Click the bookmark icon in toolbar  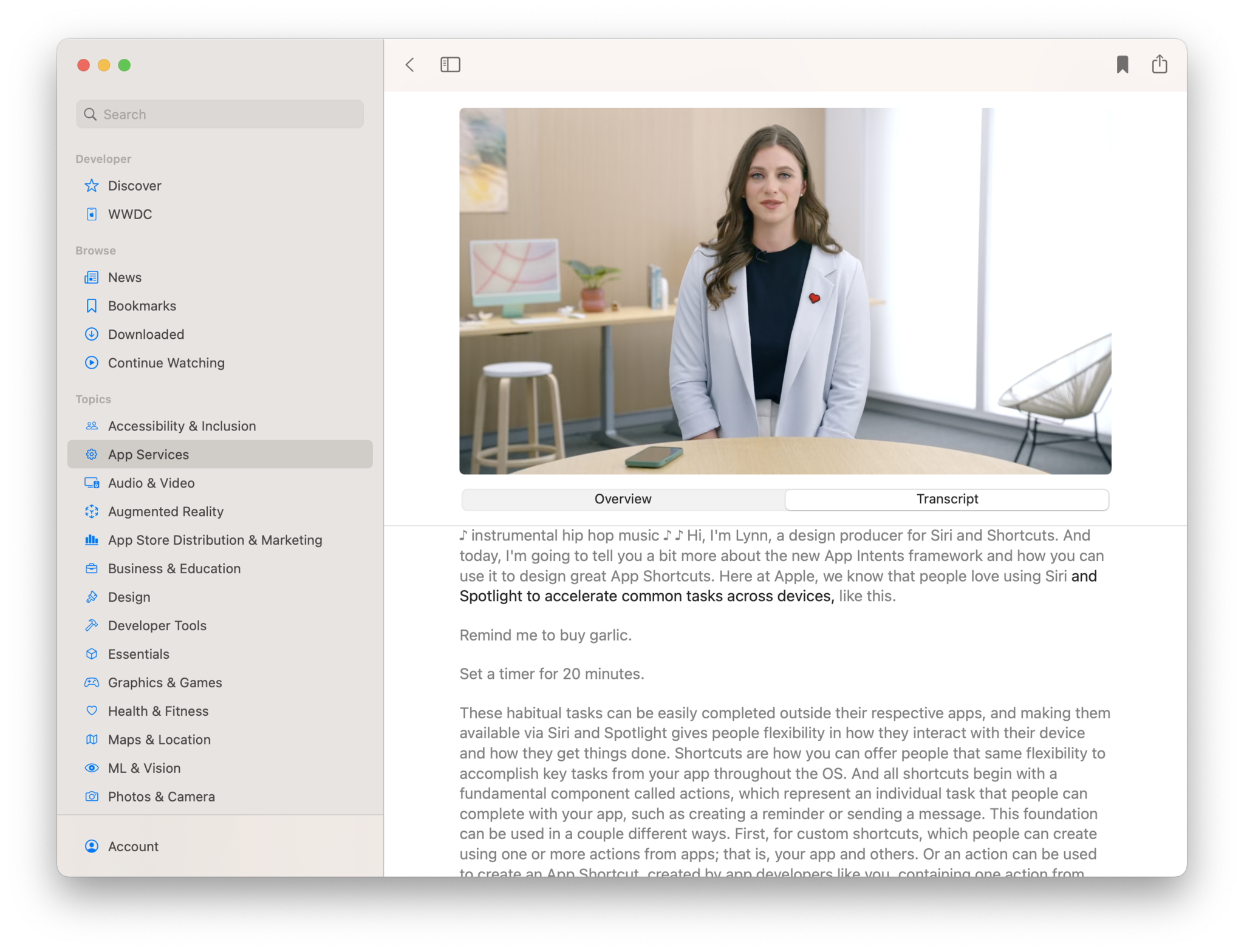tap(1122, 64)
